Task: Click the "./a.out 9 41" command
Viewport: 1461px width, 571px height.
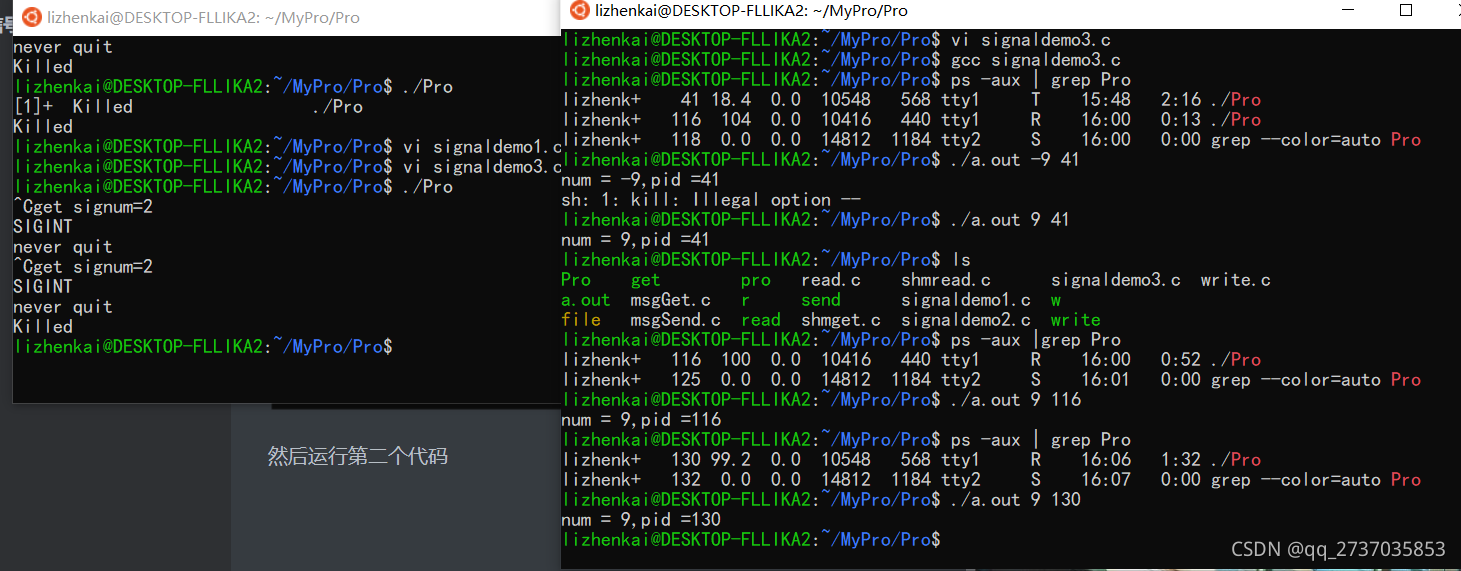Action: (1011, 220)
